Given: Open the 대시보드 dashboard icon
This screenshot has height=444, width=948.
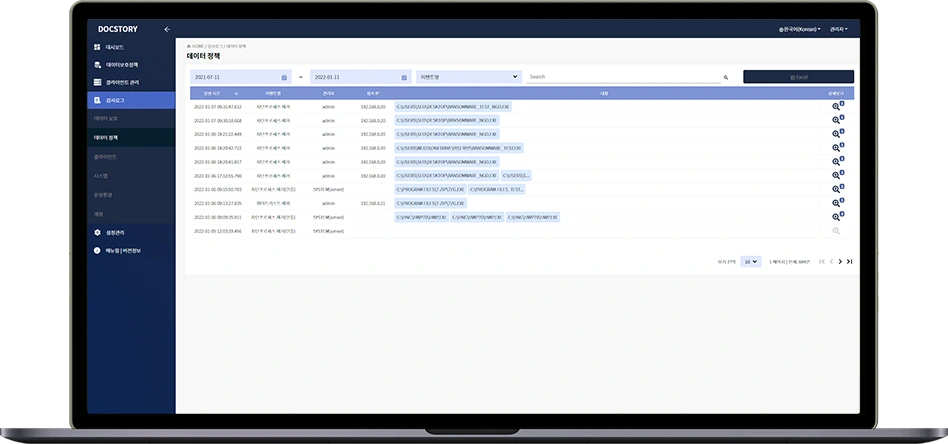Looking at the screenshot, I should tap(97, 47).
